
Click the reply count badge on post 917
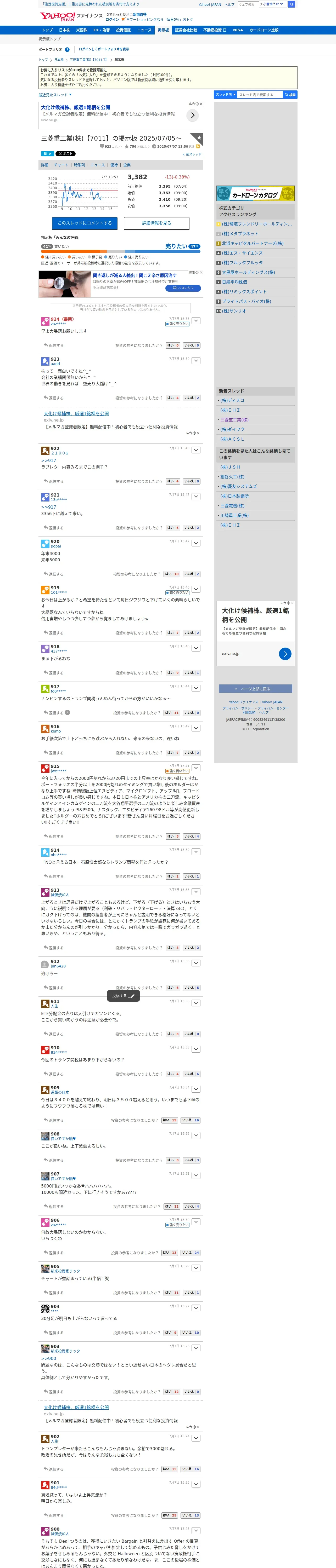click(67, 712)
